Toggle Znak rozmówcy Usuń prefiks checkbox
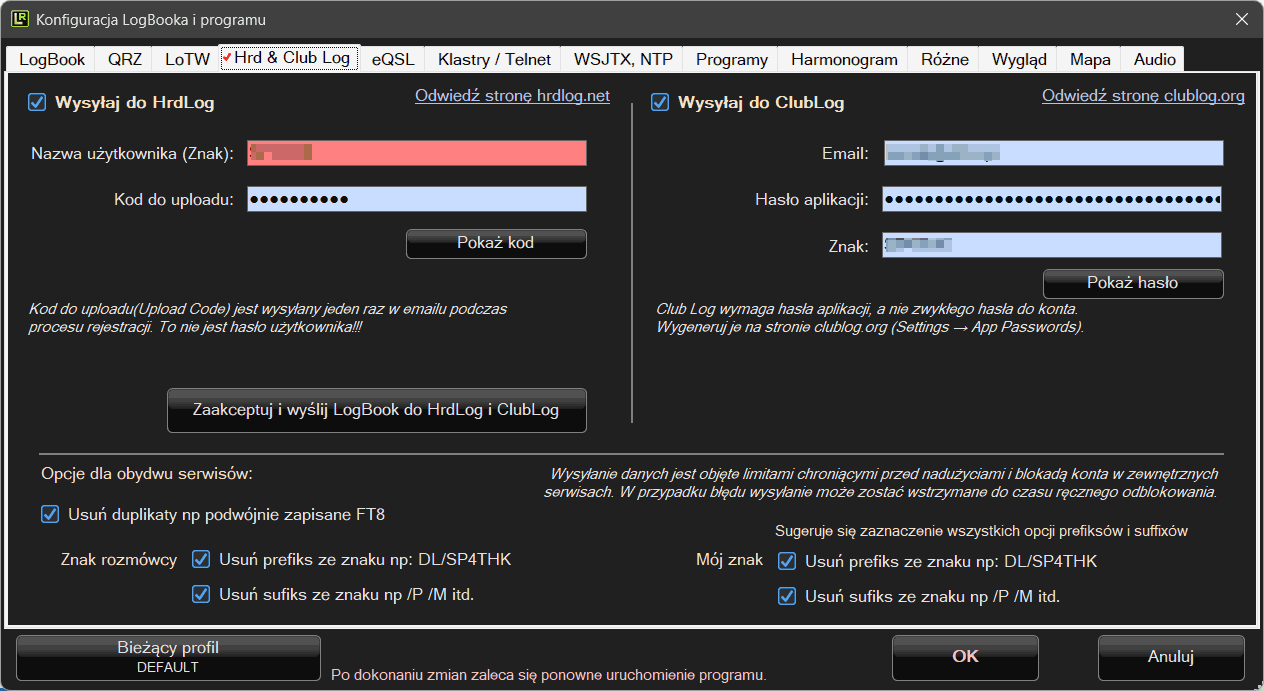 [201, 559]
